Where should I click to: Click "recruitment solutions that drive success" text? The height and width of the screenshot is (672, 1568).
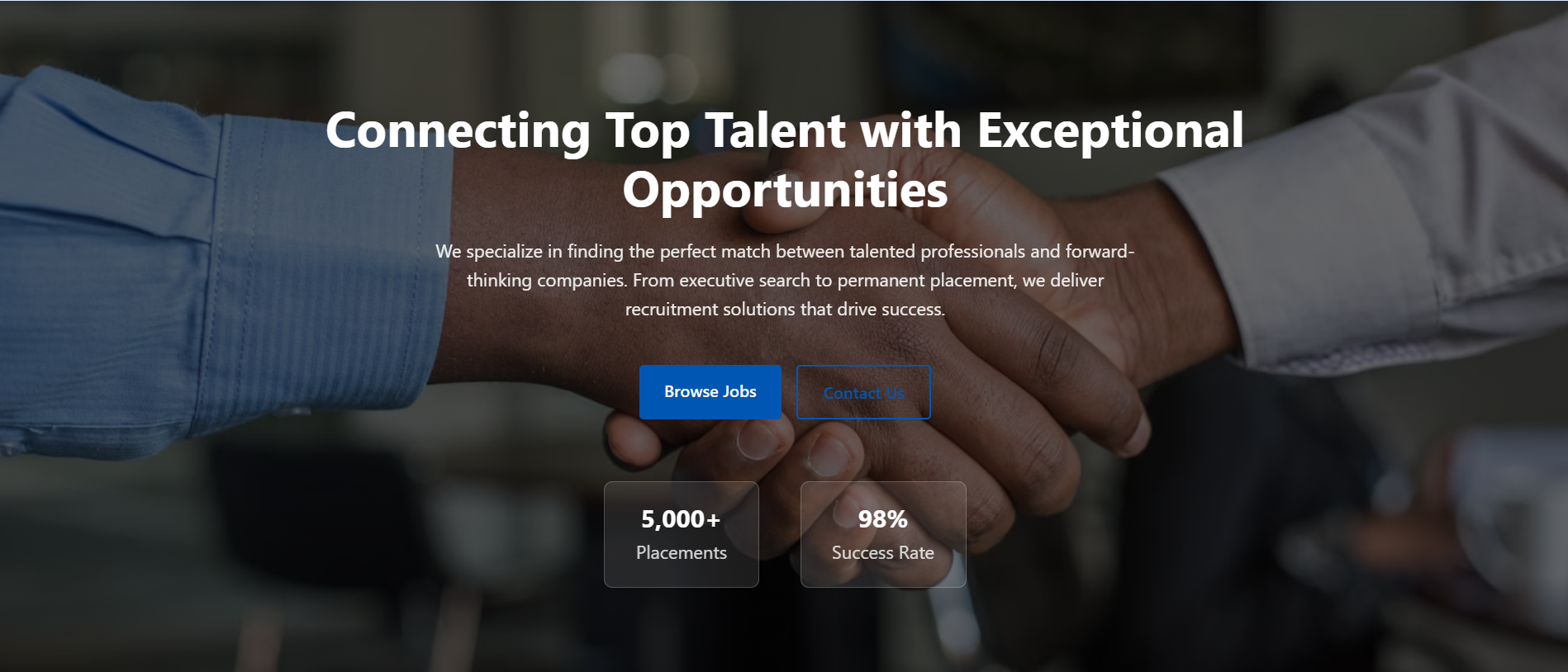pyautogui.click(x=784, y=310)
